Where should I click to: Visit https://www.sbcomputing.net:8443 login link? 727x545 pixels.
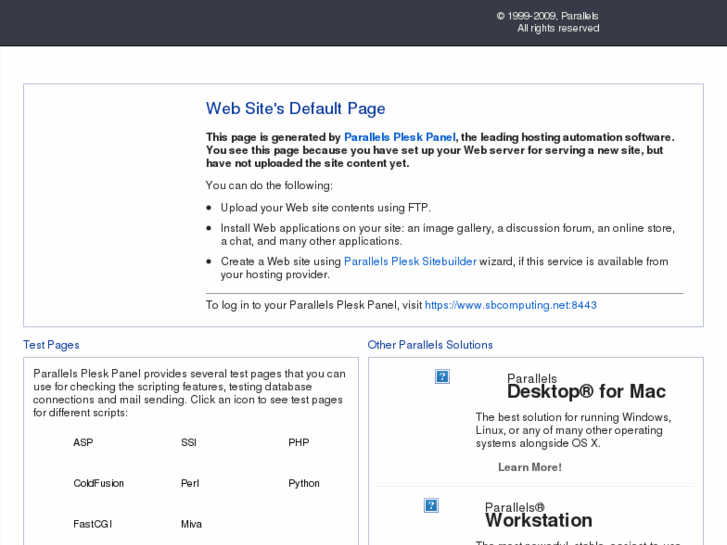point(510,305)
